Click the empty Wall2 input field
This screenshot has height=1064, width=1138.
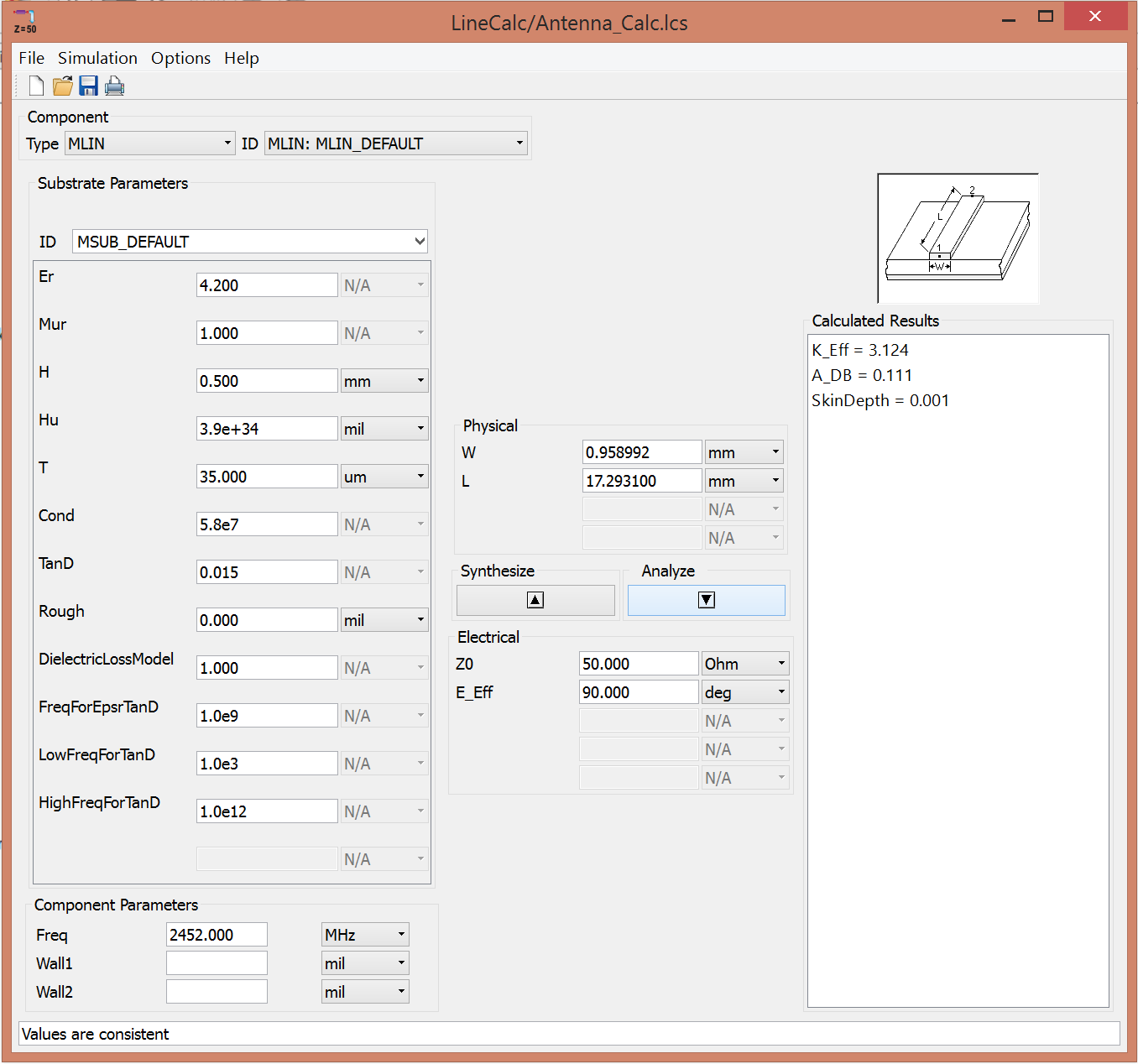click(x=217, y=992)
